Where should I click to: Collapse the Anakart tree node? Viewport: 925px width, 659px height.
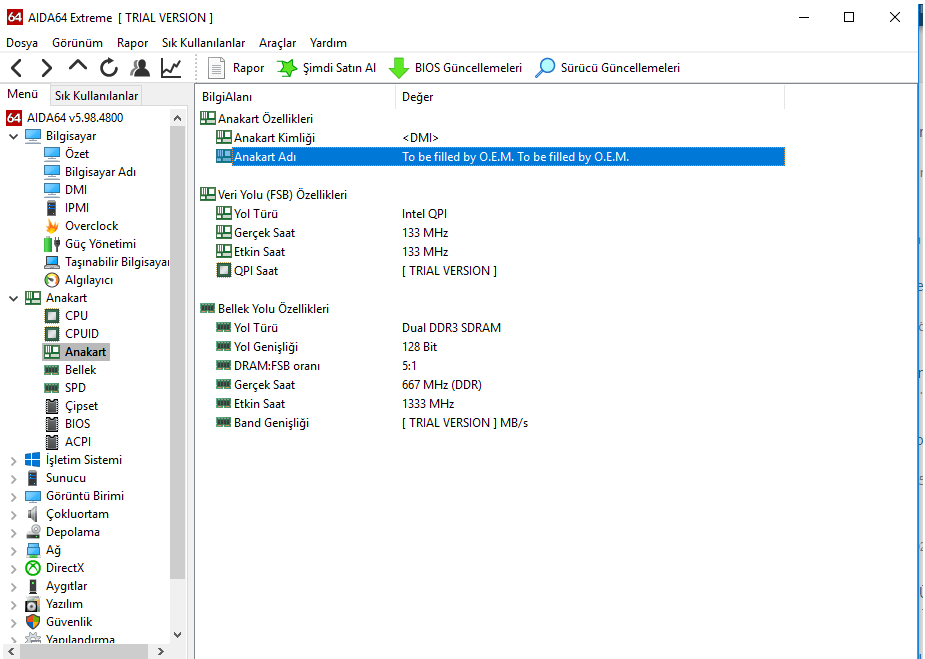point(14,299)
